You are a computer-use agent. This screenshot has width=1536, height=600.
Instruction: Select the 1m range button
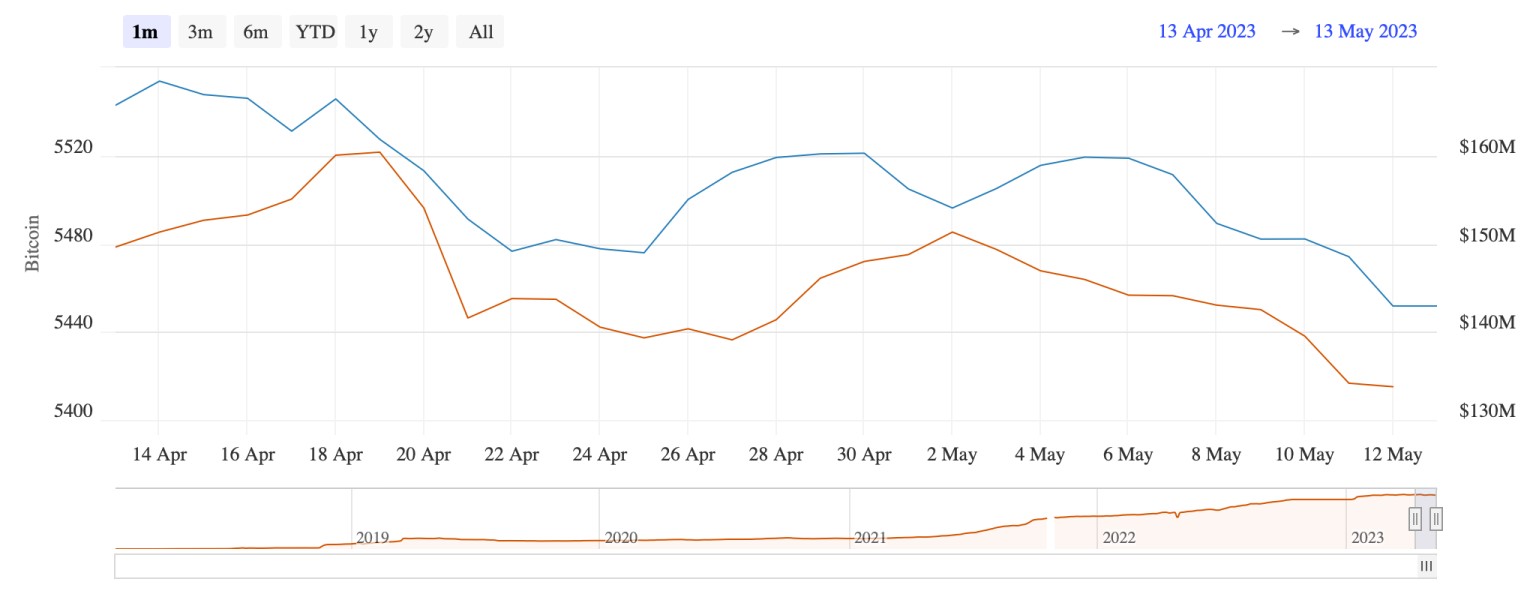point(146,32)
